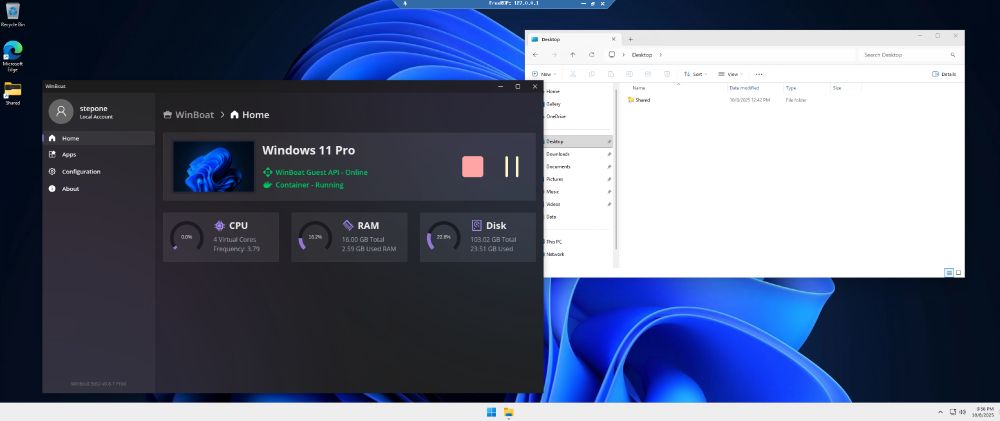Screen dimensions: 1000x421
Task: Switch to large thumbnails view in Explorer
Action: [958, 272]
